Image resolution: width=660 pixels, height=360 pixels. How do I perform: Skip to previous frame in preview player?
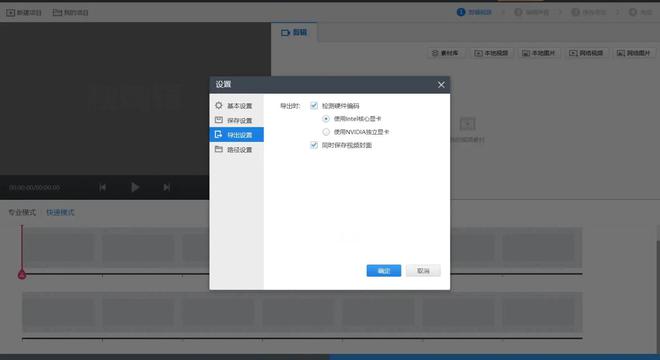pyautogui.click(x=102, y=187)
